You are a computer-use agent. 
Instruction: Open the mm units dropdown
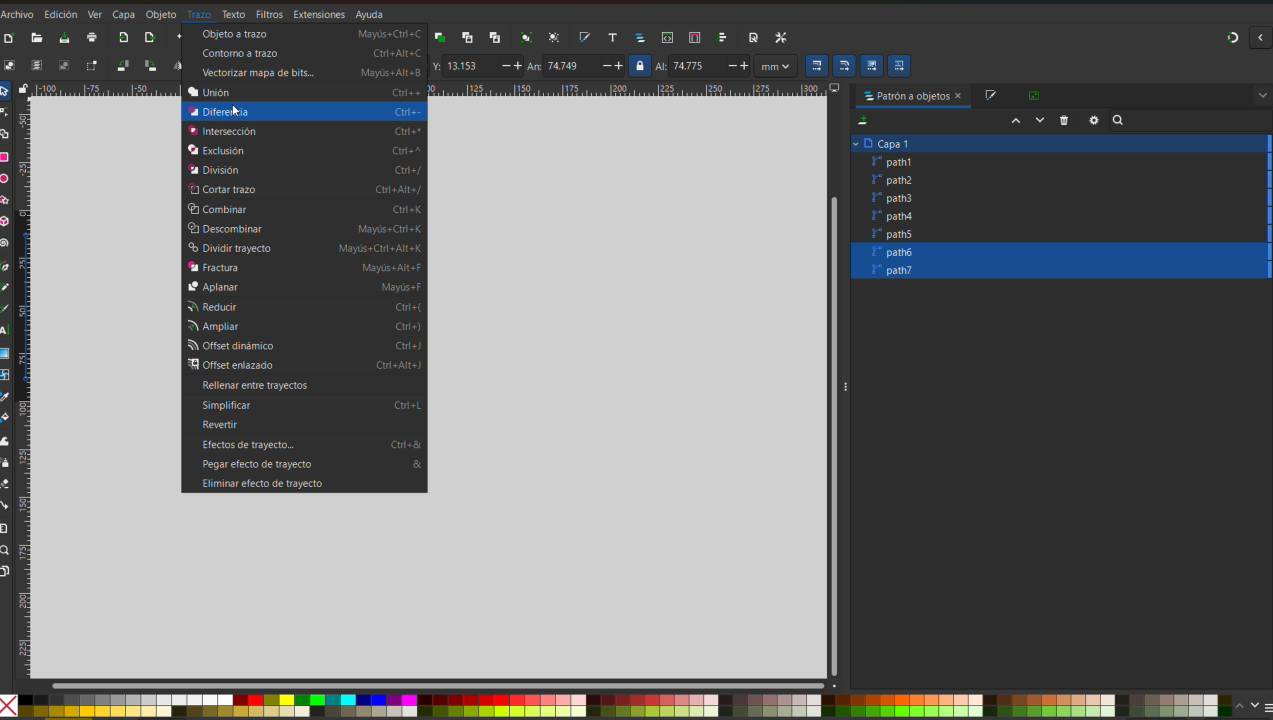pyautogui.click(x=775, y=66)
